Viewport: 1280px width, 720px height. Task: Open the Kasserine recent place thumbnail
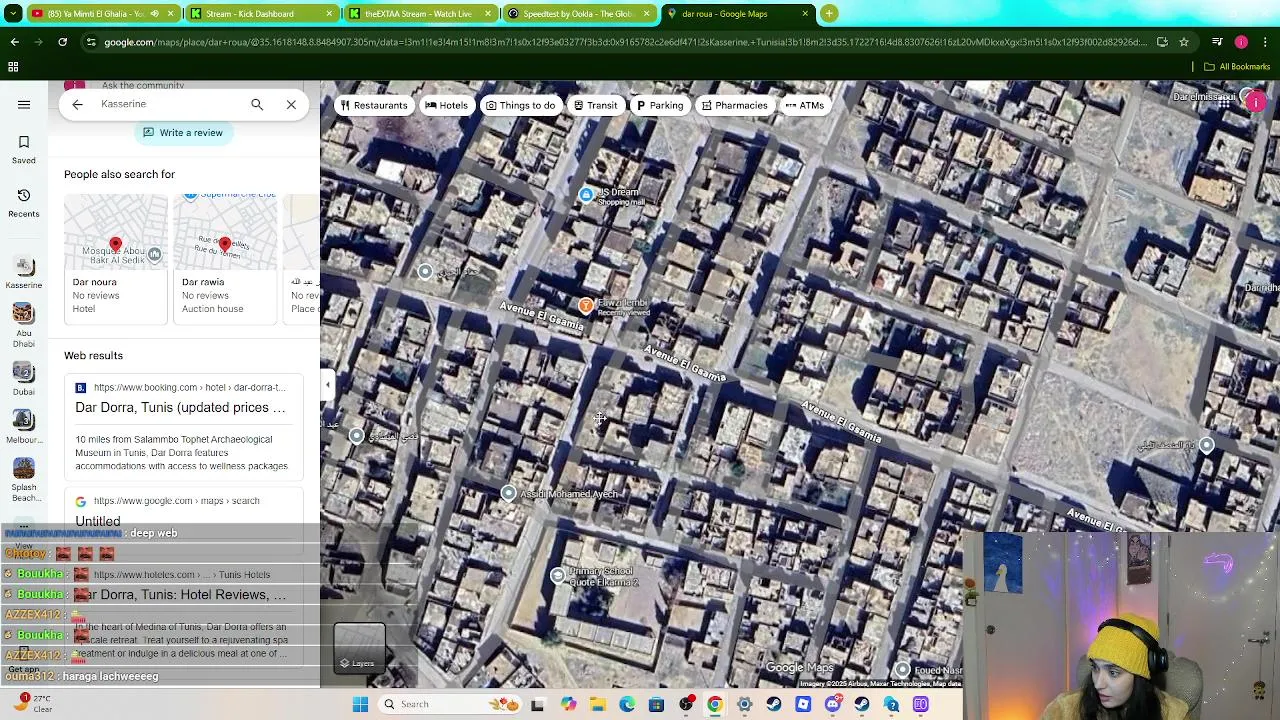[x=24, y=271]
